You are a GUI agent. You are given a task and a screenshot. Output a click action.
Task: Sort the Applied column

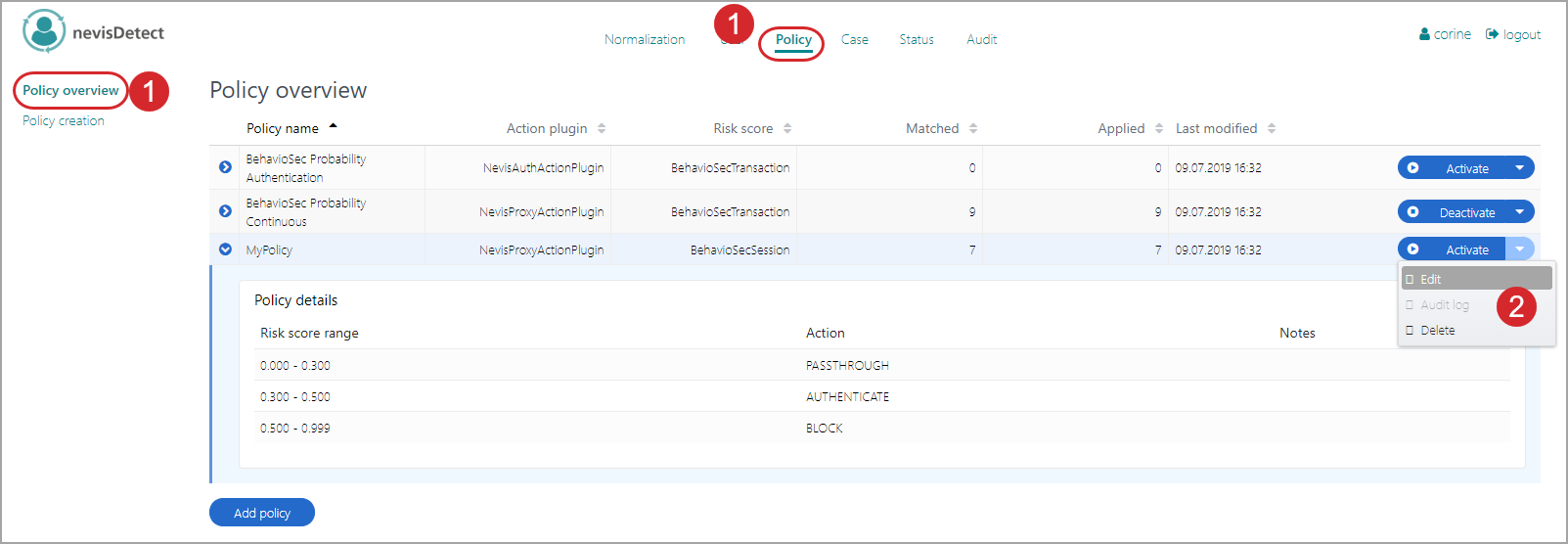(x=1159, y=128)
